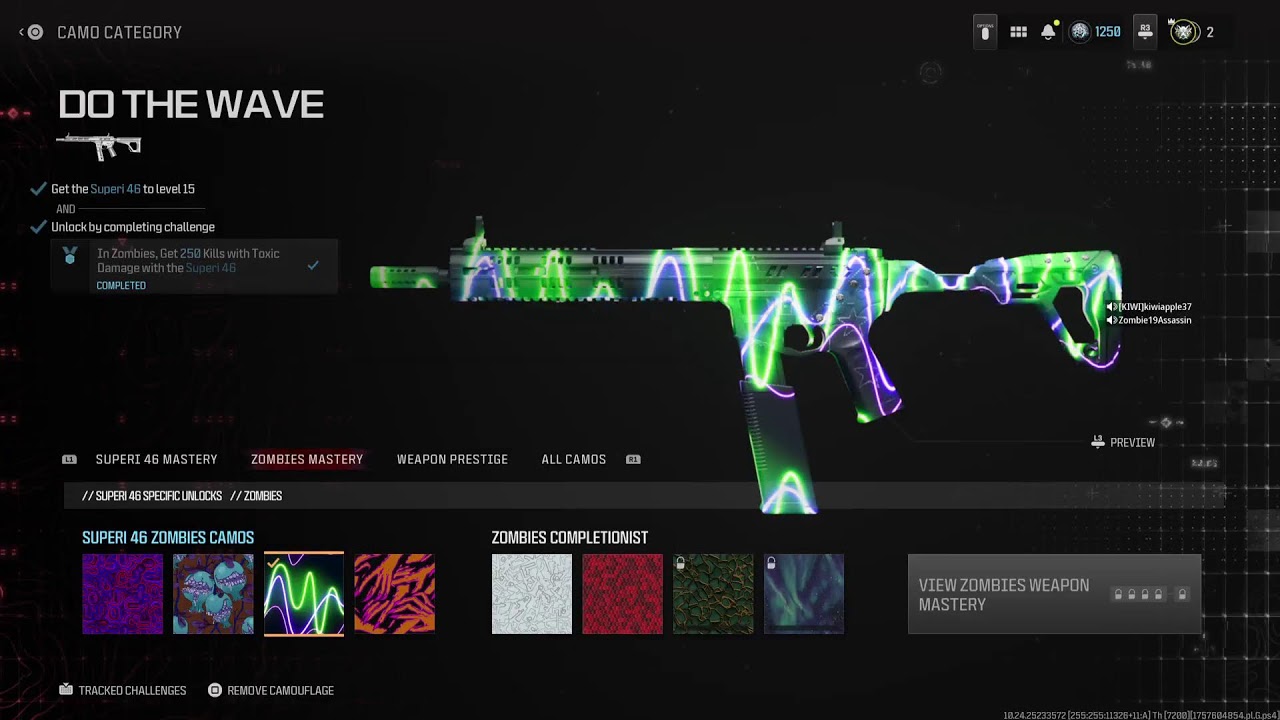The height and width of the screenshot is (720, 1280).
Task: Click the "COMPLETED" challenge status
Action: tap(121, 286)
